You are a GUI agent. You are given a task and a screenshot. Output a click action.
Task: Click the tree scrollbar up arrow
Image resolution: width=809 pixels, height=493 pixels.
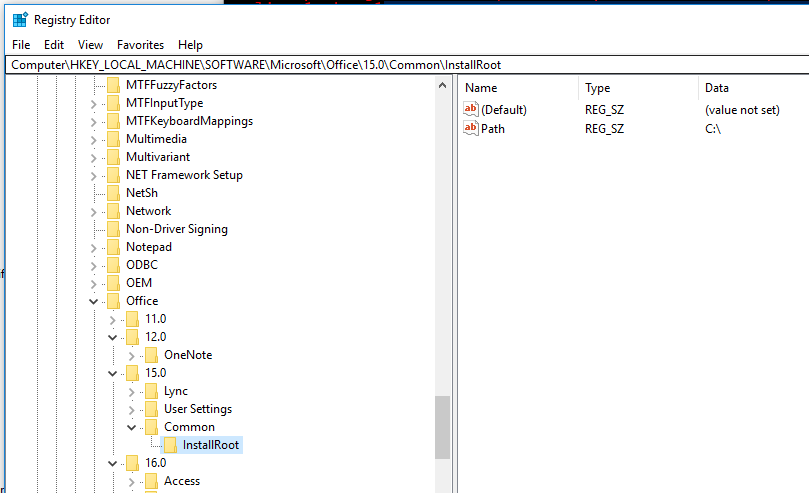pyautogui.click(x=442, y=85)
